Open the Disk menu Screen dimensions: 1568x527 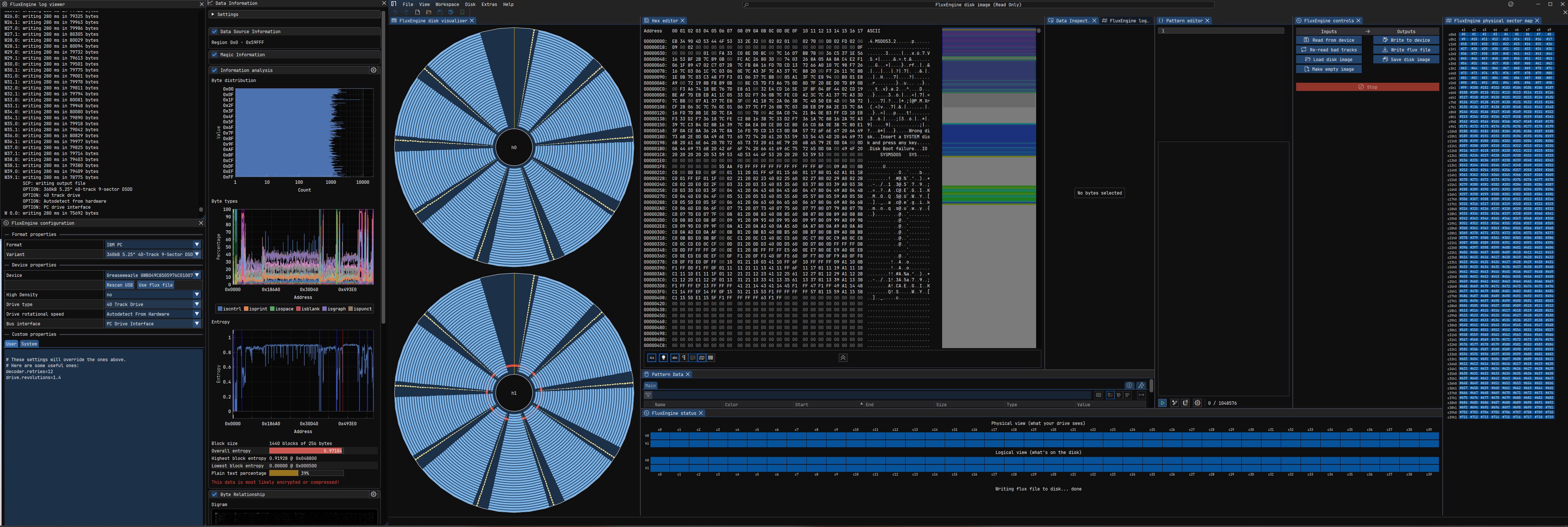pyautogui.click(x=470, y=4)
